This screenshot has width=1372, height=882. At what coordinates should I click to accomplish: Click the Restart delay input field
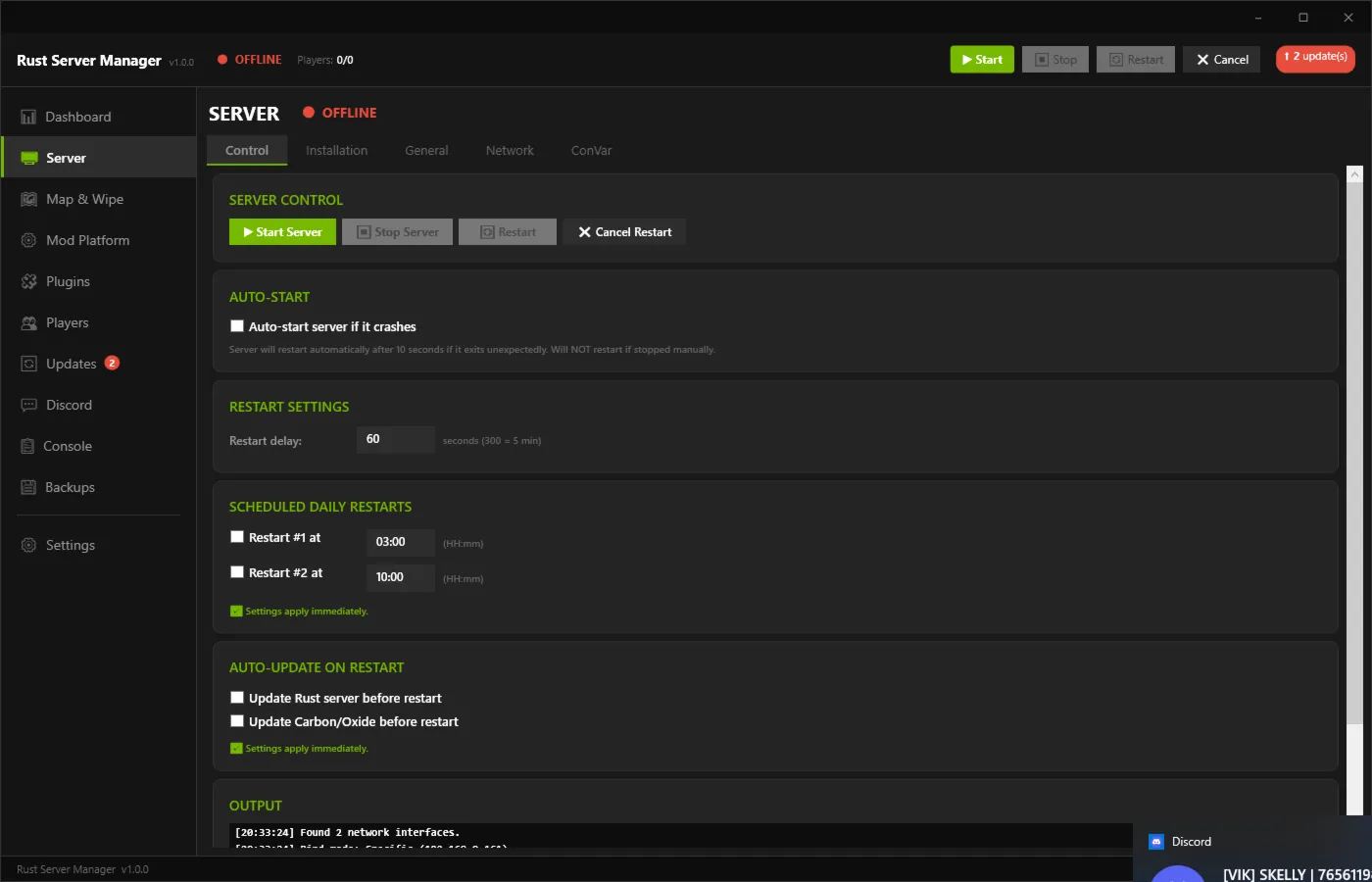(396, 439)
